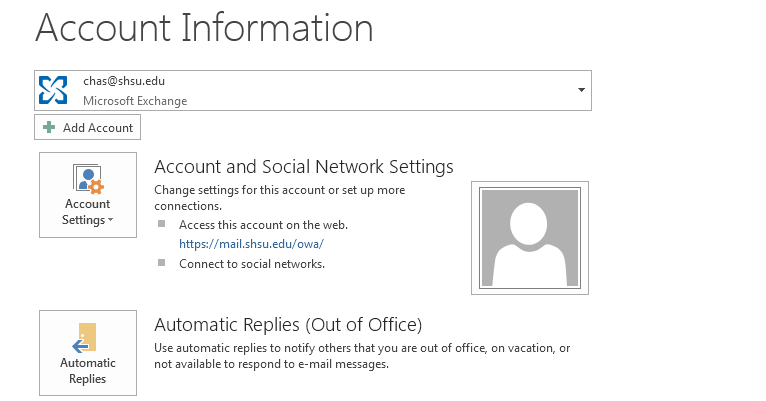Click the Automatic Replies button label
Viewport: 766px width, 401px height.
(88, 371)
